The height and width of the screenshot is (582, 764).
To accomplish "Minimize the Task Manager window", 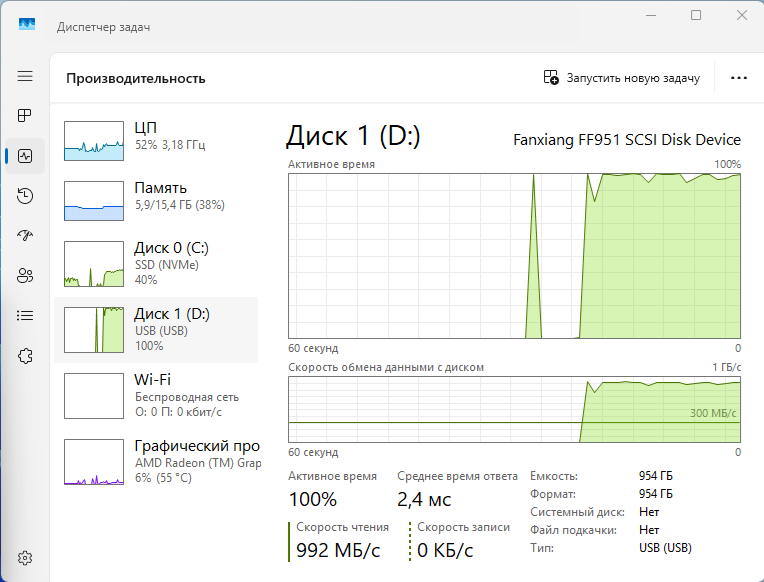I will pyautogui.click(x=650, y=15).
